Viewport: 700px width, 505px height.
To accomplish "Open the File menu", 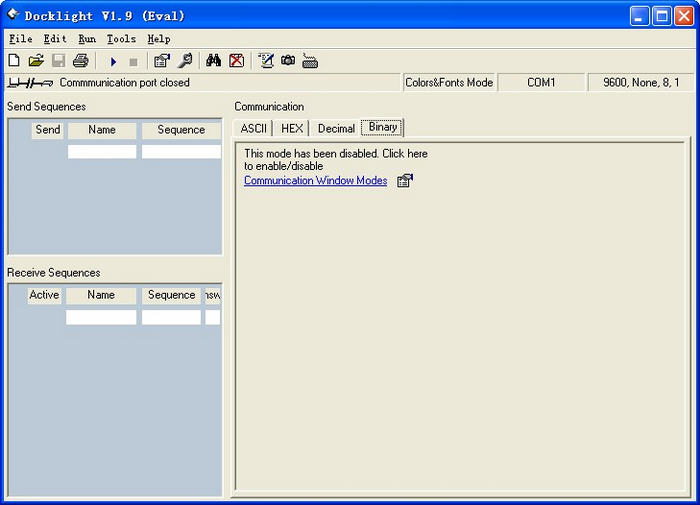I will [x=21, y=39].
